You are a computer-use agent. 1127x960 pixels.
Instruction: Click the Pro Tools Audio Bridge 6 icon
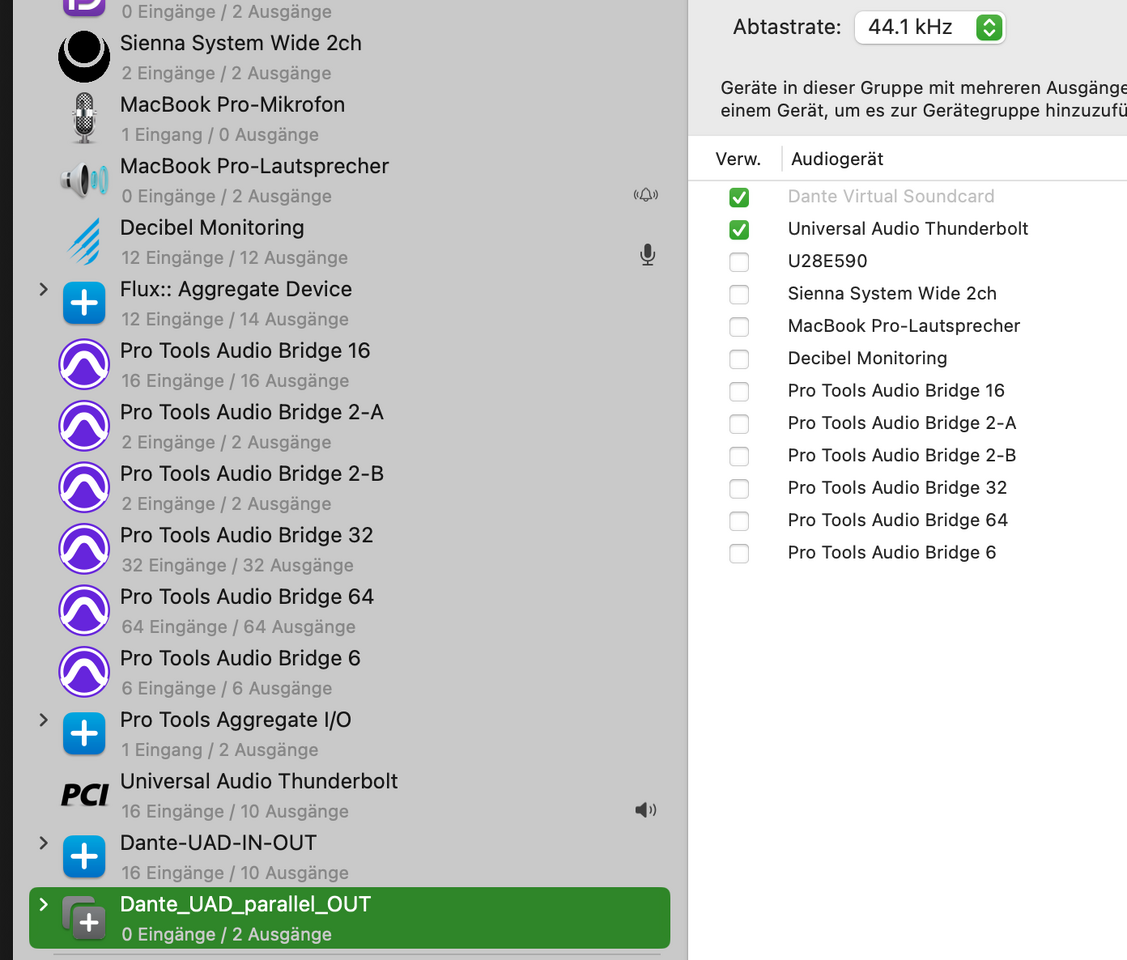coord(84,672)
